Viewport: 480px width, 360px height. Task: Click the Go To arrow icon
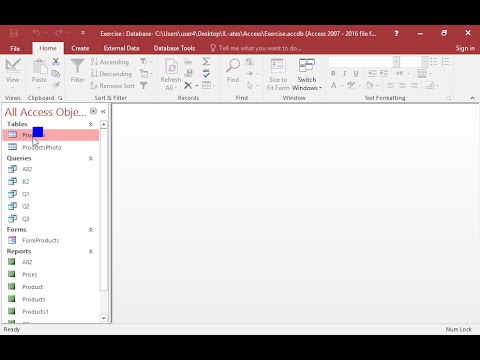[x=250, y=73]
